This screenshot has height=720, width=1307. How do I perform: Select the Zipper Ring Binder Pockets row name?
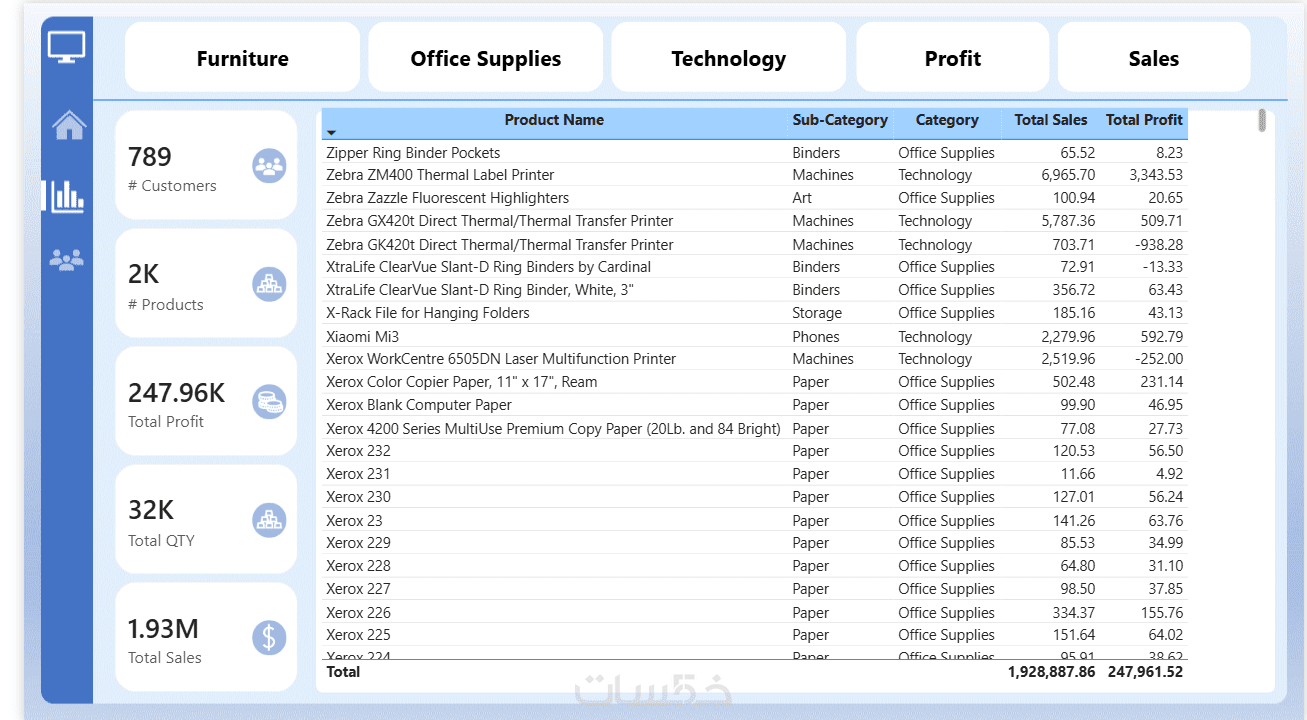(x=413, y=153)
